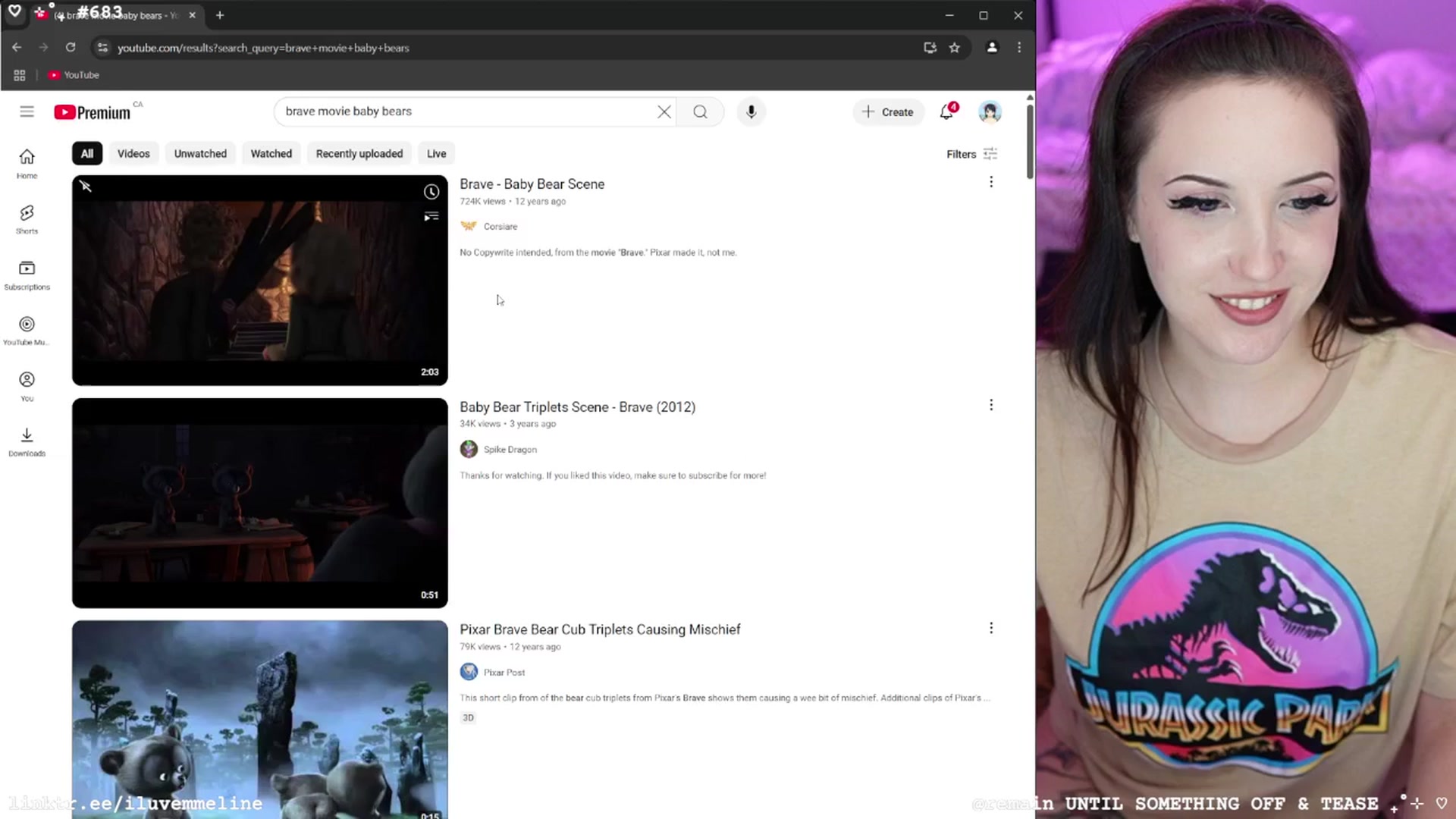Clear the search box with X
Image resolution: width=1456 pixels, height=819 pixels.
(664, 112)
